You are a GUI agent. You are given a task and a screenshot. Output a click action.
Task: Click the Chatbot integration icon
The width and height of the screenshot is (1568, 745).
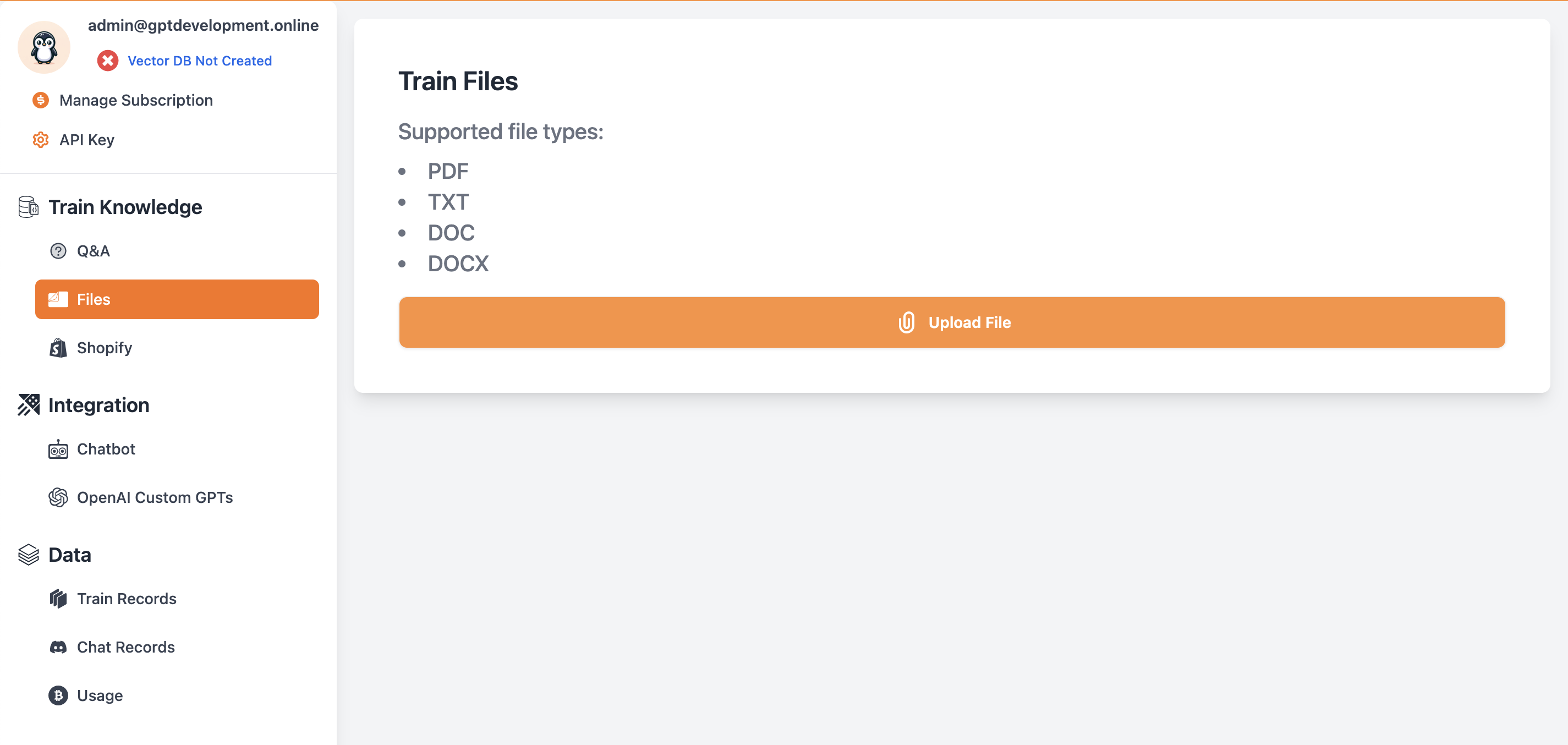click(x=58, y=449)
